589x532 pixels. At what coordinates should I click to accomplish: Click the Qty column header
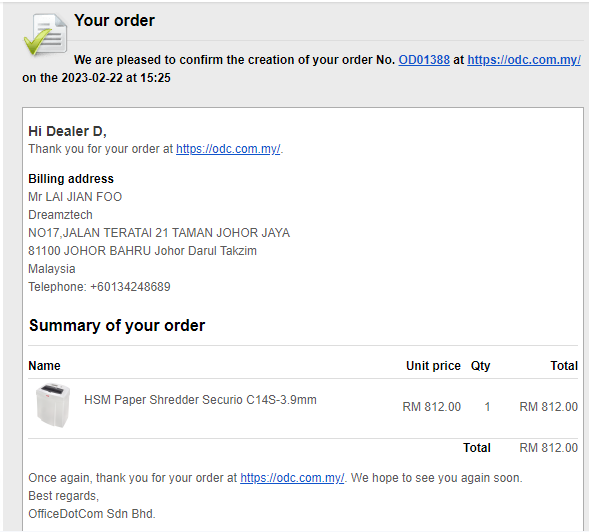[x=480, y=366]
